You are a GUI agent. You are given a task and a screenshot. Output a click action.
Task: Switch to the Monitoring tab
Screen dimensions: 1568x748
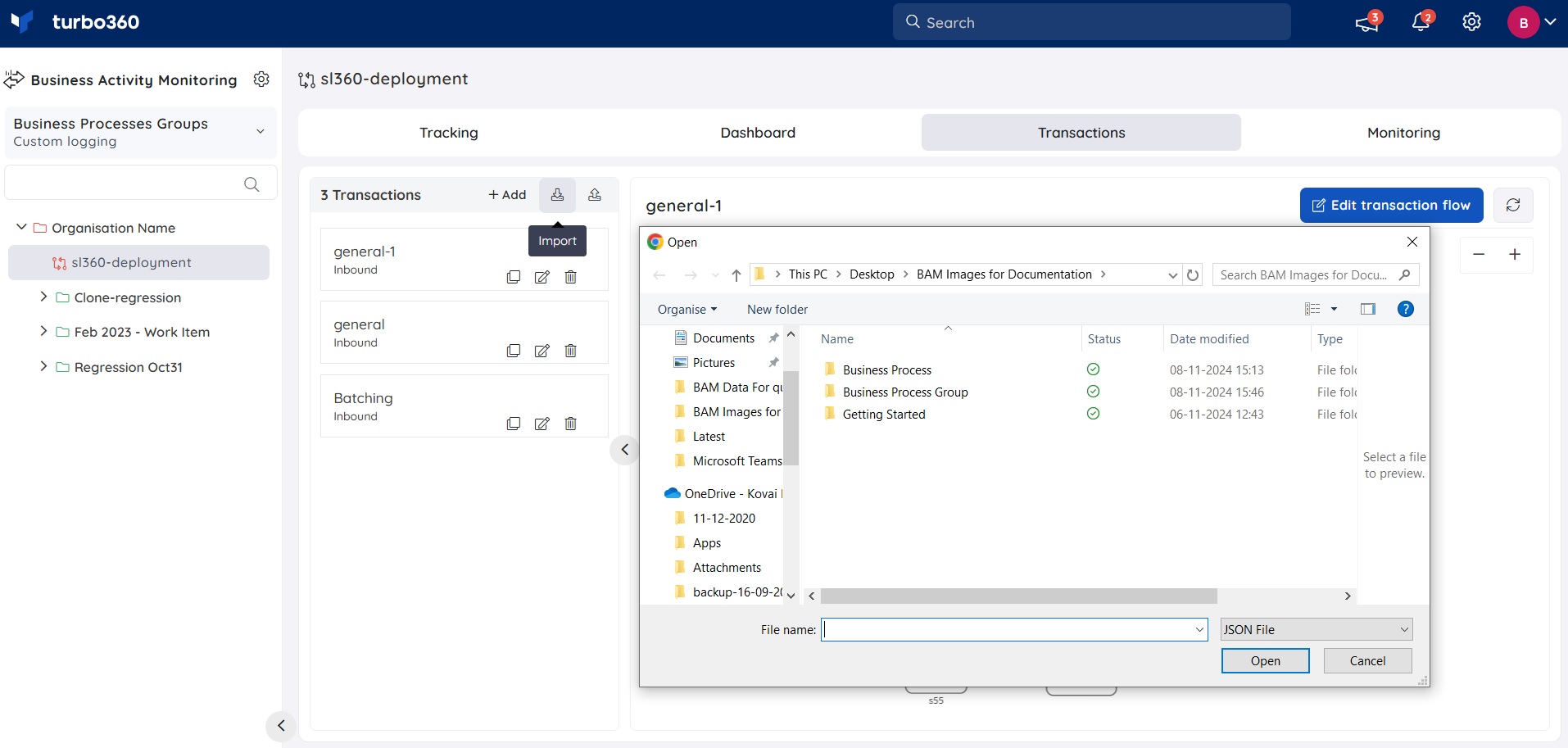click(1403, 133)
